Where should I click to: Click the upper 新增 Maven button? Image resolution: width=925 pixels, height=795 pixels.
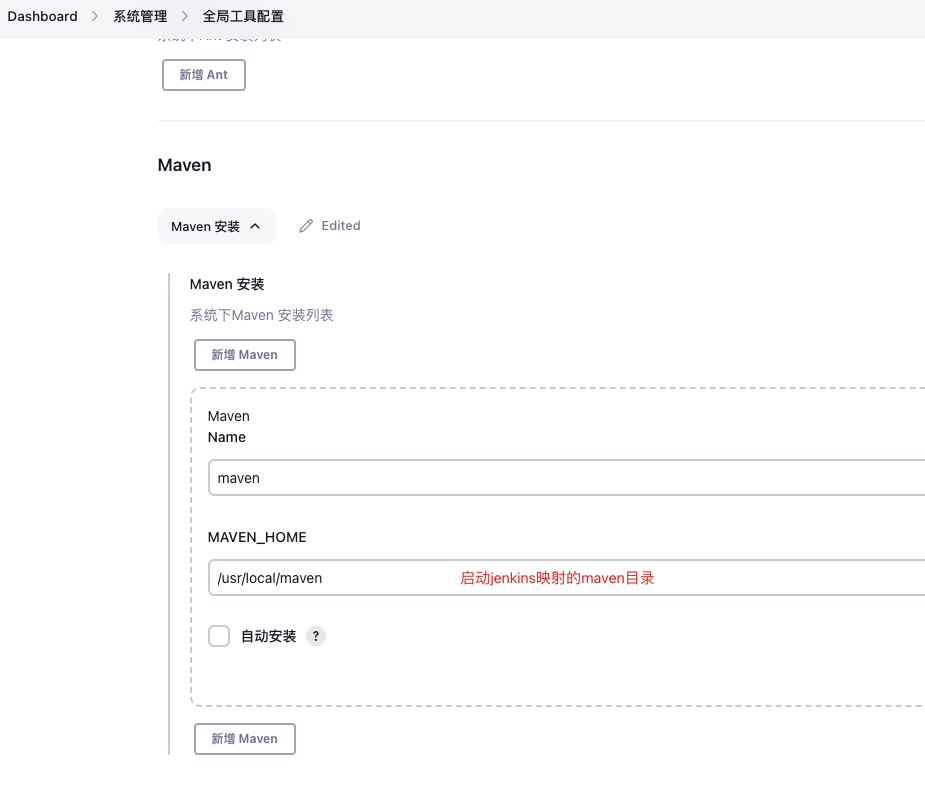coord(245,355)
